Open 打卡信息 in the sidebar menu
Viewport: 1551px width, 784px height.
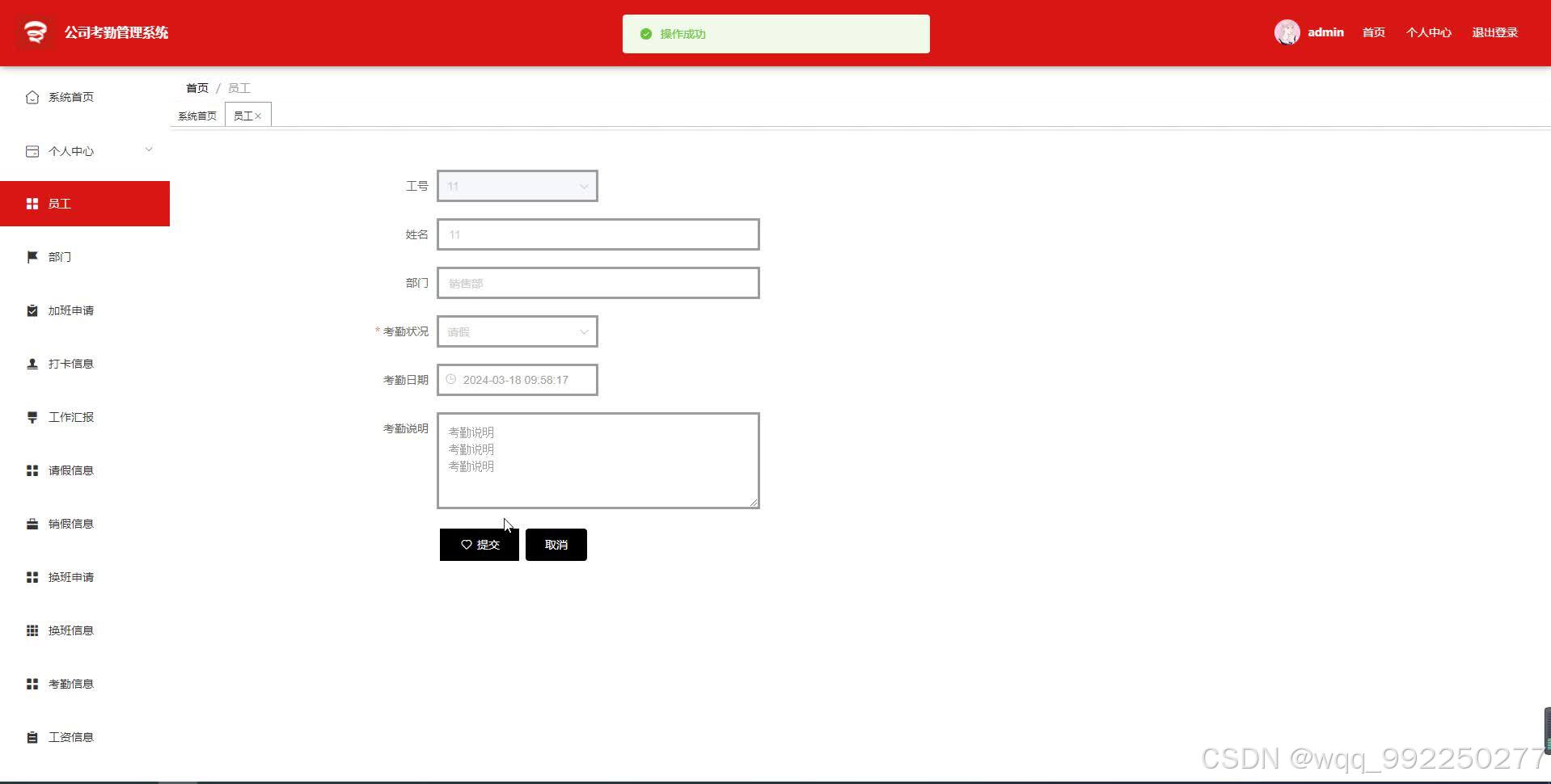click(x=85, y=364)
